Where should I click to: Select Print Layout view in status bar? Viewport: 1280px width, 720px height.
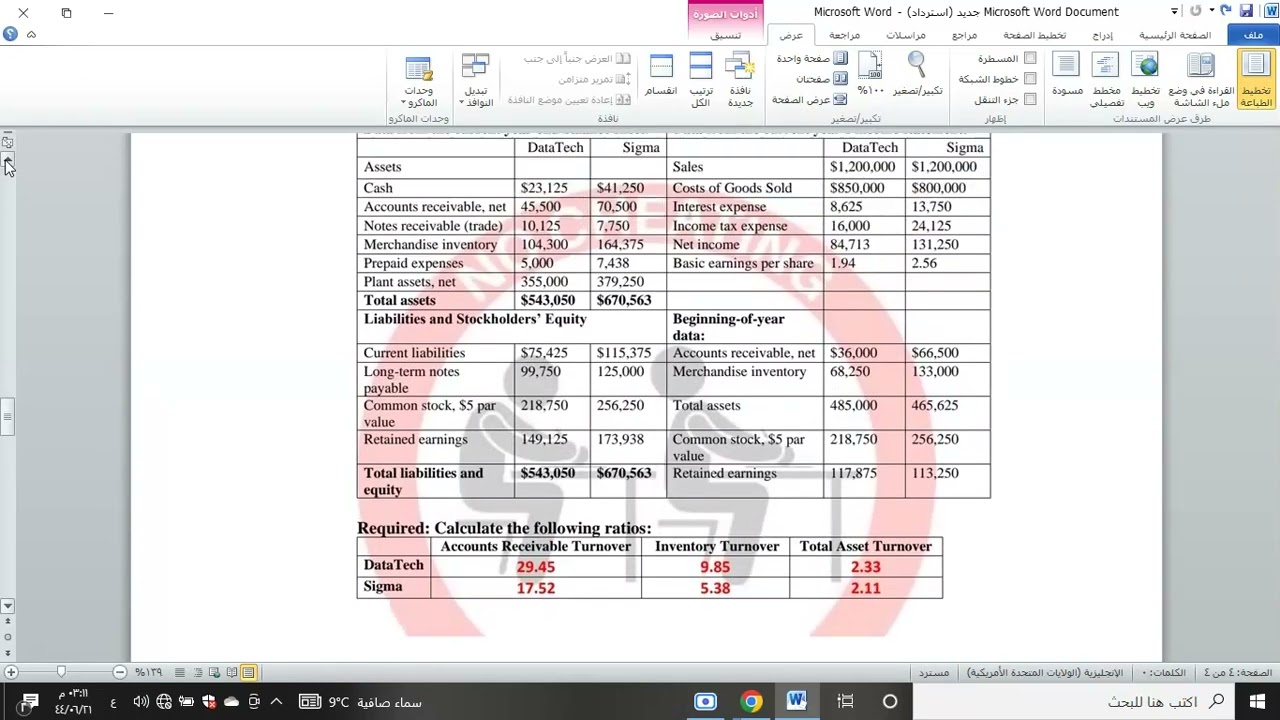point(248,673)
